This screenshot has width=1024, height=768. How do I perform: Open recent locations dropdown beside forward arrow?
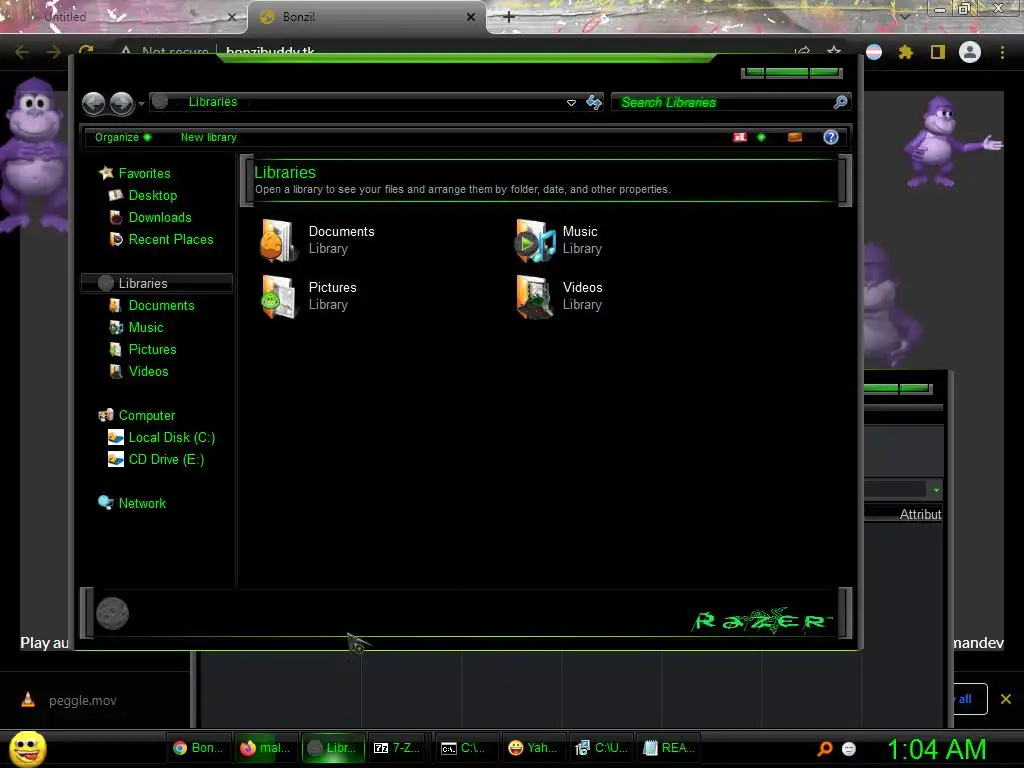[x=141, y=104]
